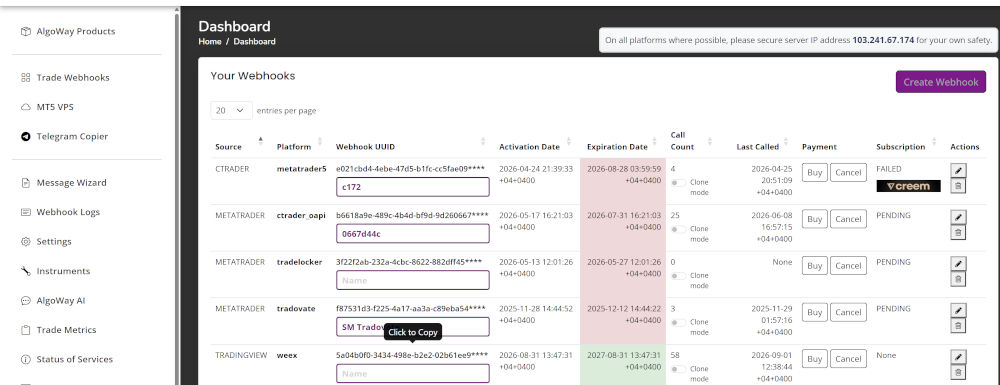Click the Status of Services info icon
Viewport: 1000px width, 385px height.
[26, 360]
